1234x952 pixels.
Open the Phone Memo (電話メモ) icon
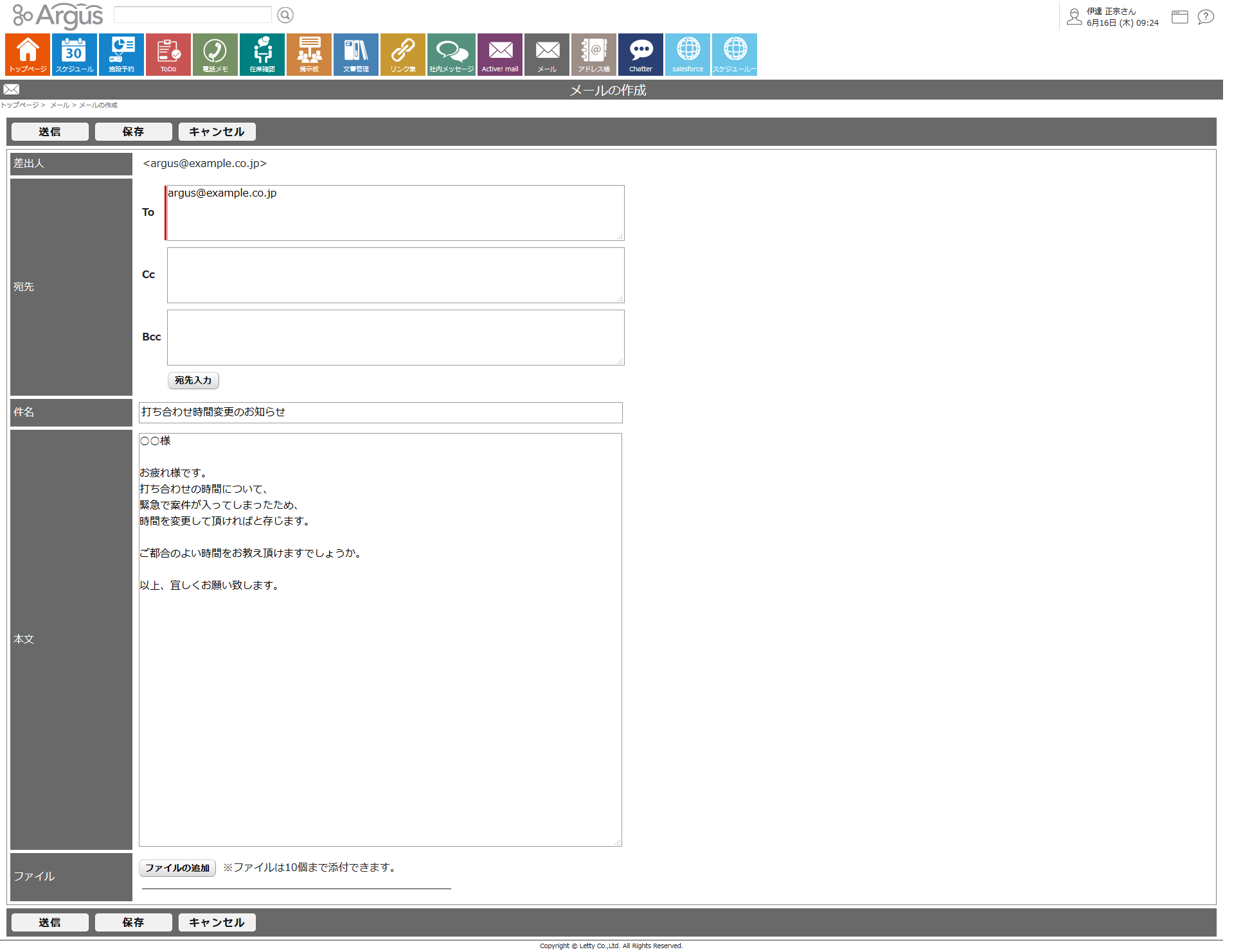(x=215, y=55)
